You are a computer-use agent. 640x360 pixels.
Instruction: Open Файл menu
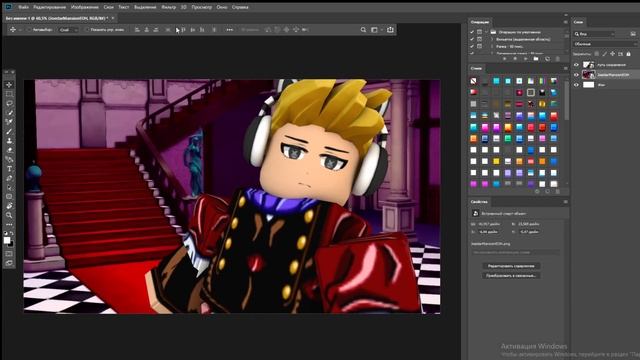coord(24,7)
